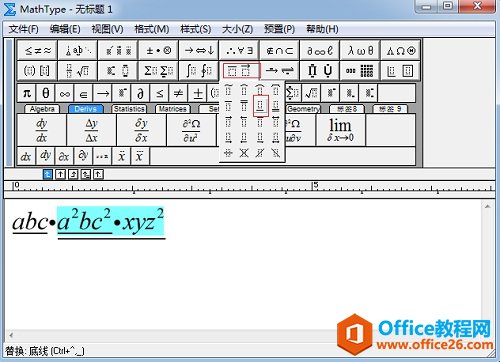The image size is (500, 362).
Task: Open the 样式(S) menu
Action: [196, 29]
